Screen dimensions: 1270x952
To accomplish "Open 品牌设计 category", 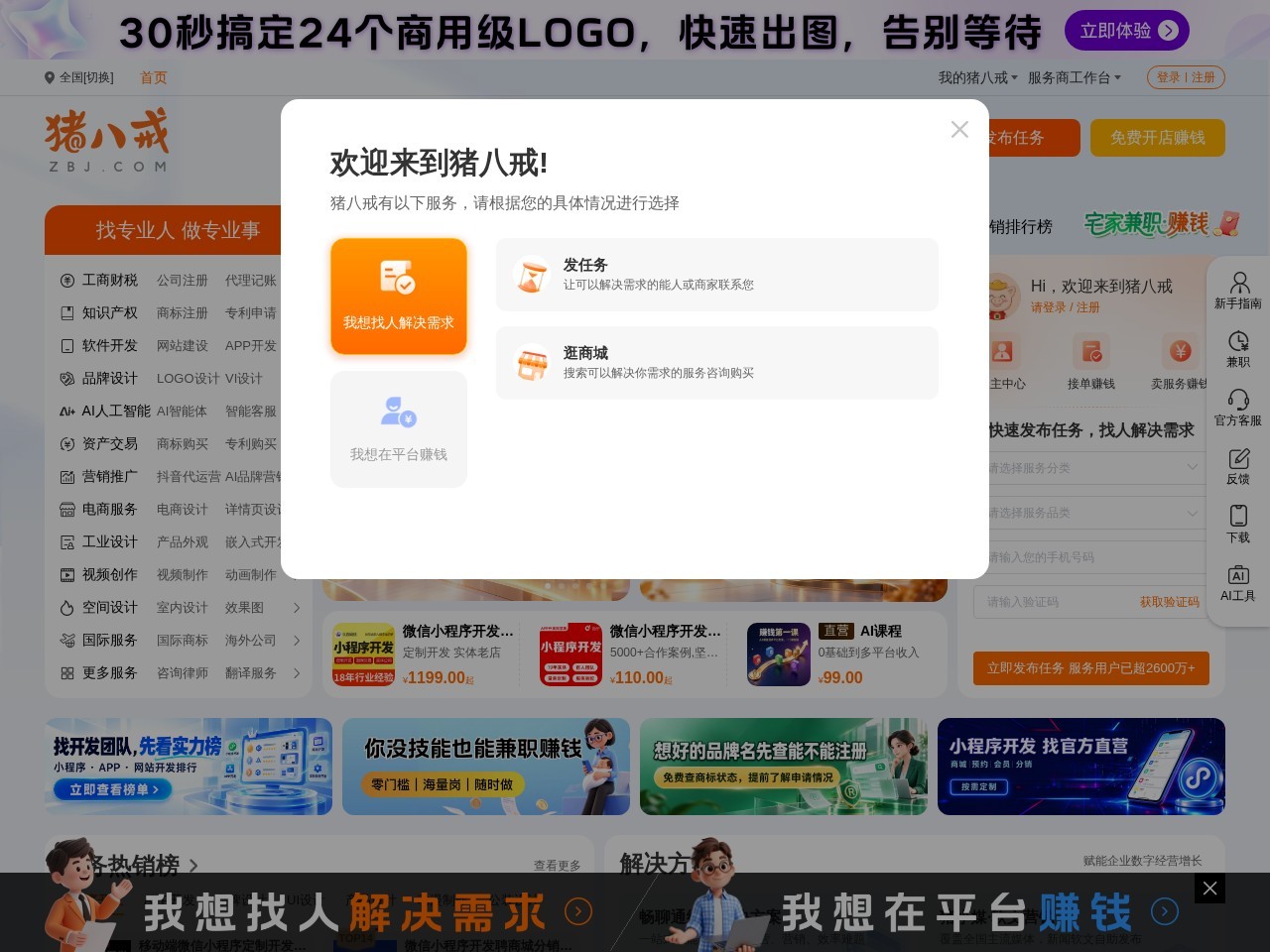I will (109, 379).
